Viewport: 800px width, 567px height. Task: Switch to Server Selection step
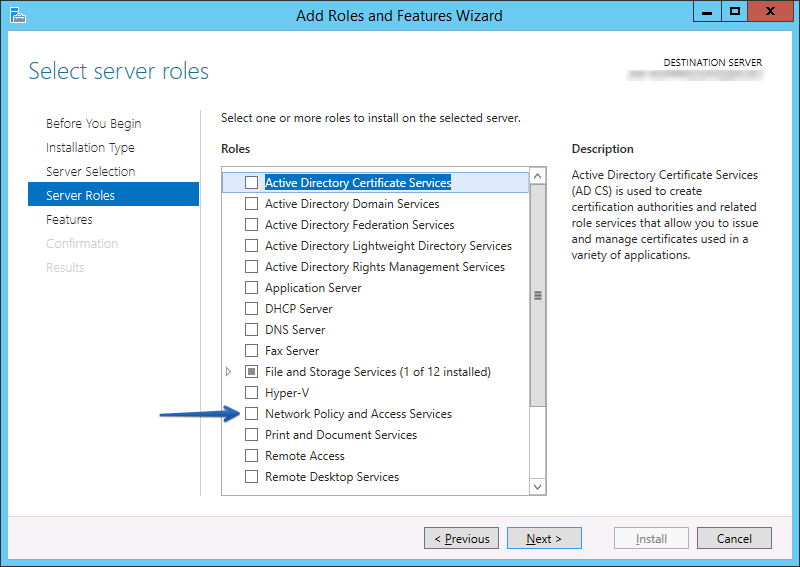[x=90, y=172]
